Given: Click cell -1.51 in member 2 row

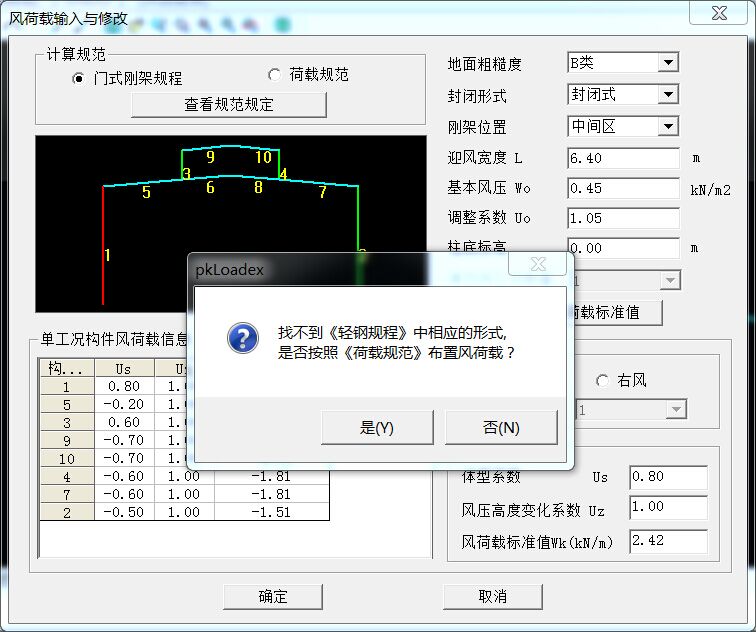Looking at the screenshot, I should 271,512.
